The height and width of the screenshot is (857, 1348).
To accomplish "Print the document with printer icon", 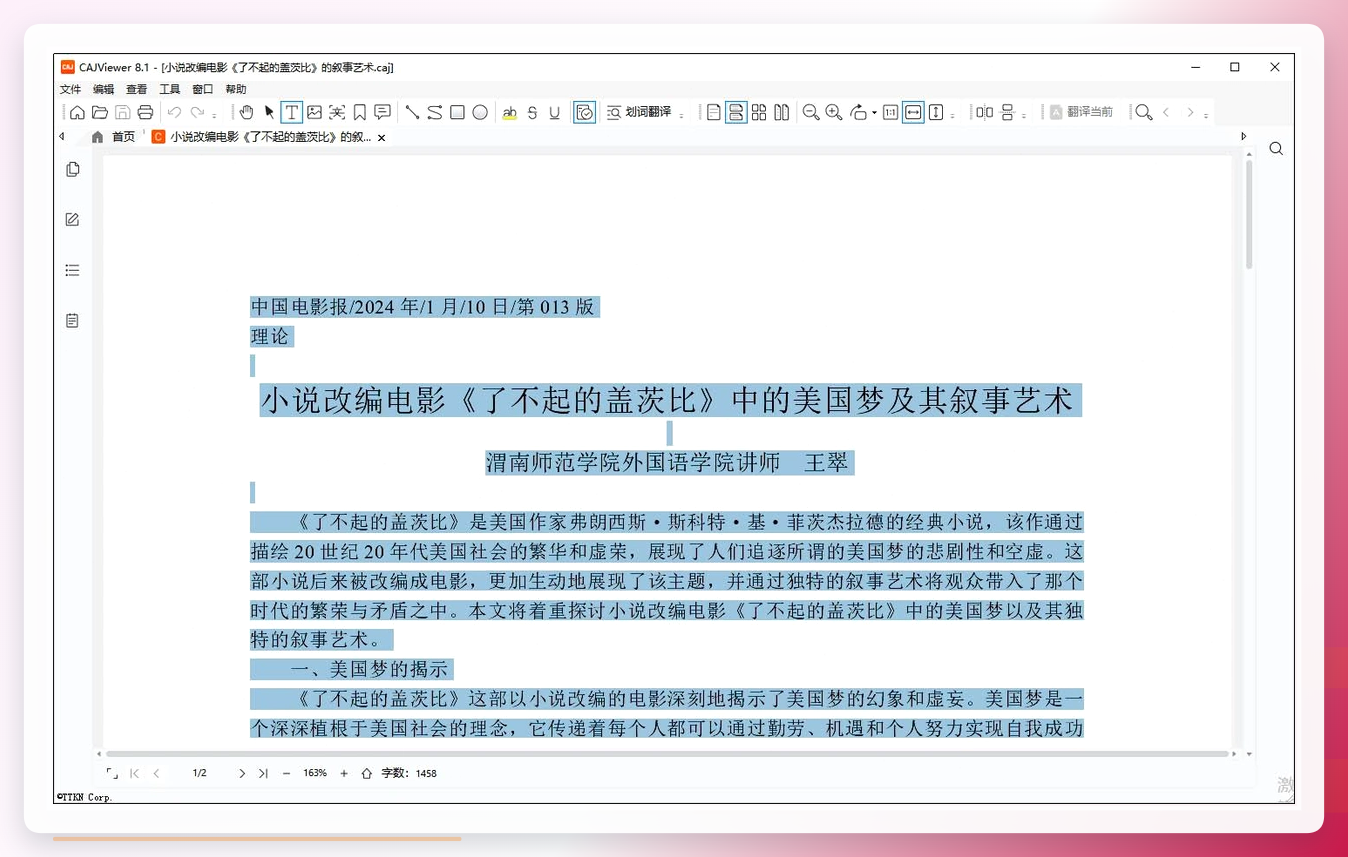I will click(145, 112).
